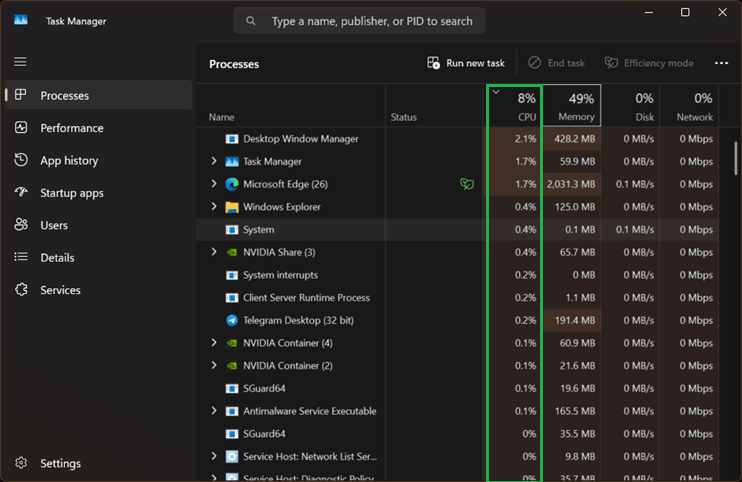Expand Antimalware Service Executable group
The width and height of the screenshot is (742, 482).
coord(214,411)
